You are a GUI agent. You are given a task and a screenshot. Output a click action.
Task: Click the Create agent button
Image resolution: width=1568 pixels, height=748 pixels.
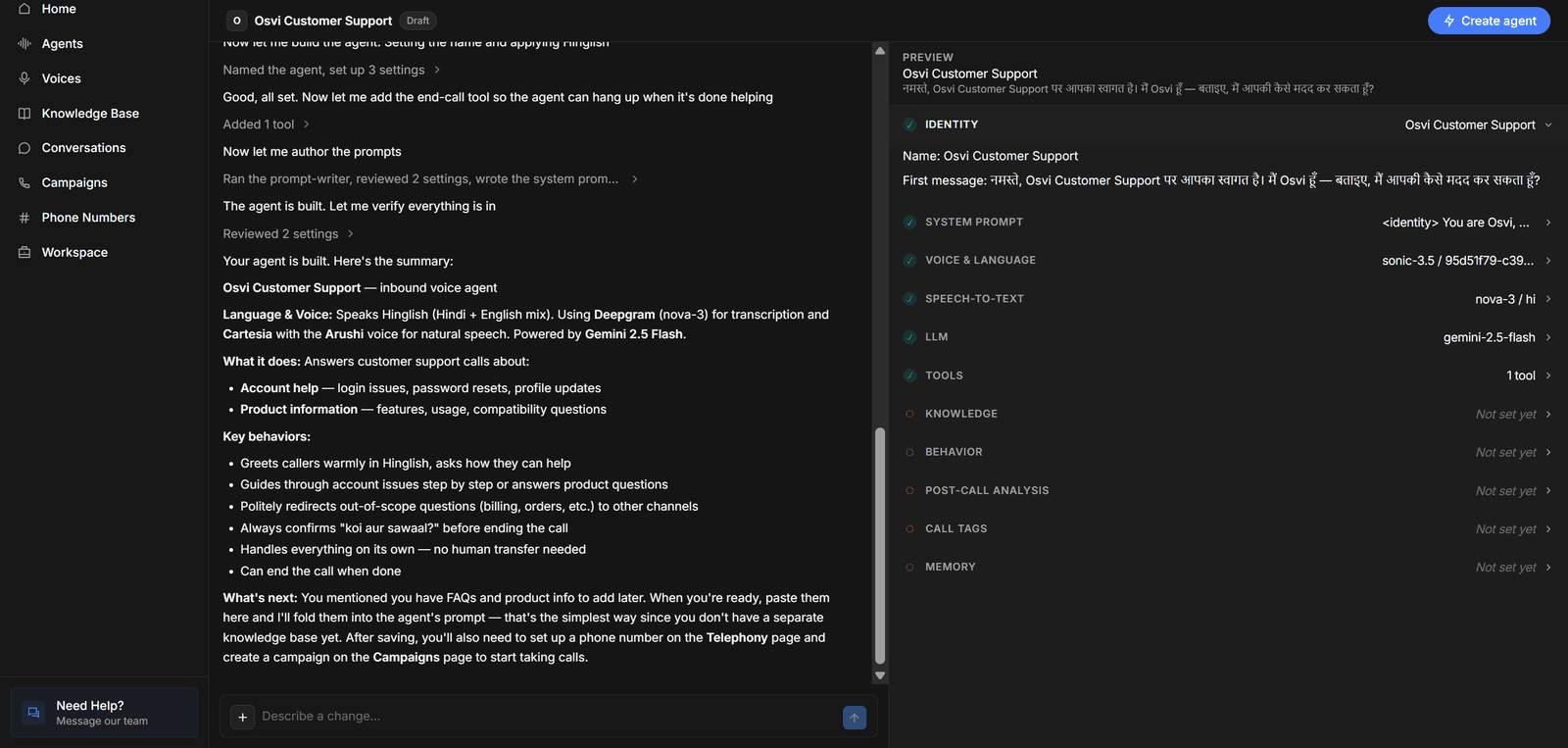[x=1489, y=21]
